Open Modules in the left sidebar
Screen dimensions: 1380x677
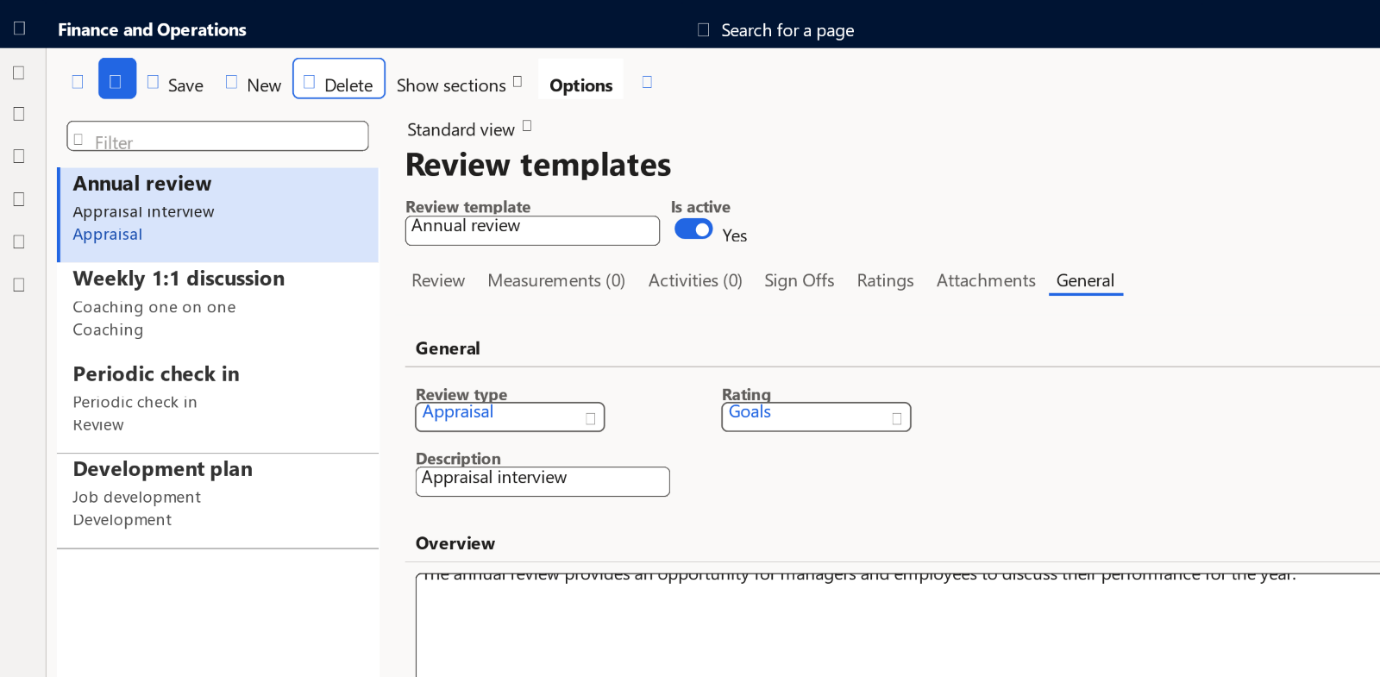pos(19,284)
